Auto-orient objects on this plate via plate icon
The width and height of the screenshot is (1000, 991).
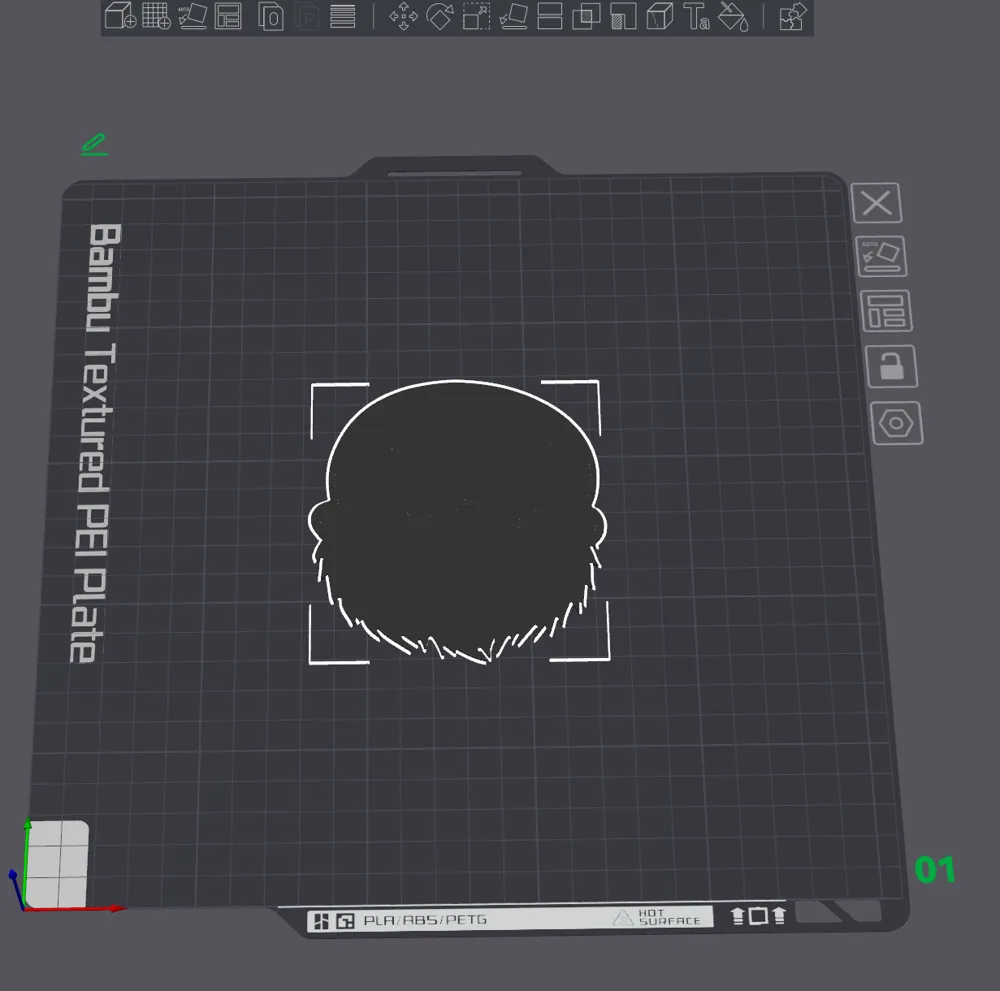point(883,256)
